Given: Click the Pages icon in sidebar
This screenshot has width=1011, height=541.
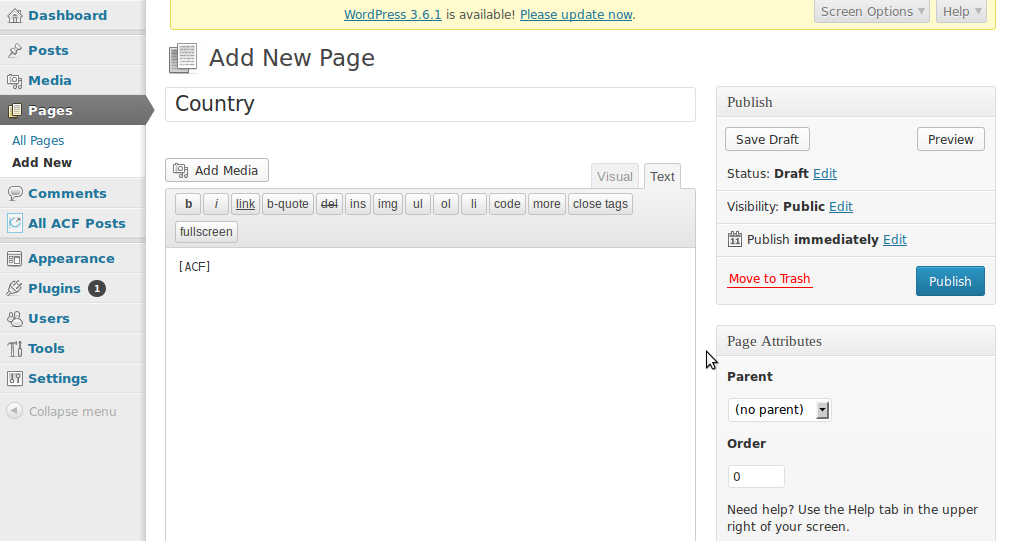Looking at the screenshot, I should click(x=14, y=110).
